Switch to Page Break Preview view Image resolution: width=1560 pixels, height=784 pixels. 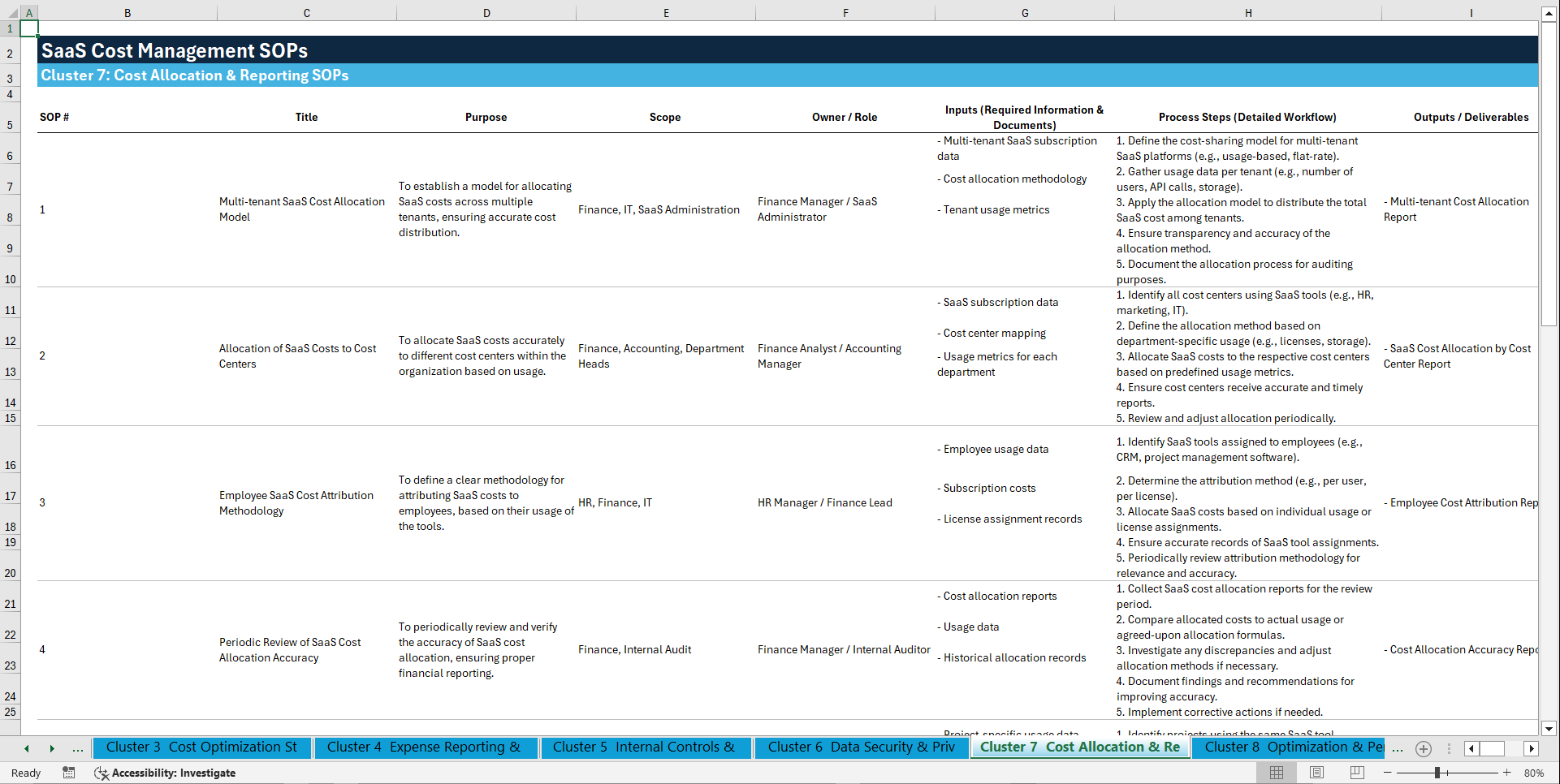click(x=1357, y=772)
